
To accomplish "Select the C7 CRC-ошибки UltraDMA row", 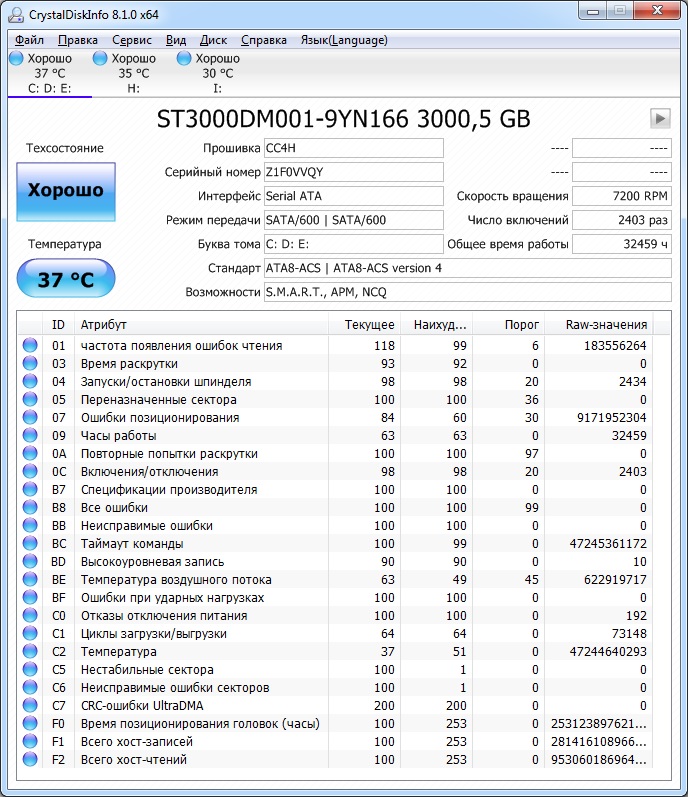I will (x=200, y=706).
